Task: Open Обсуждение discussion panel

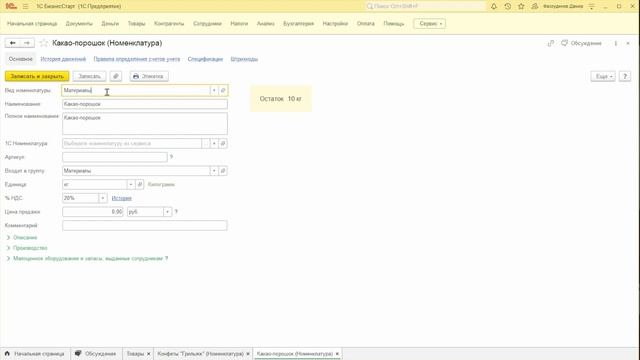Action: pyautogui.click(x=582, y=43)
